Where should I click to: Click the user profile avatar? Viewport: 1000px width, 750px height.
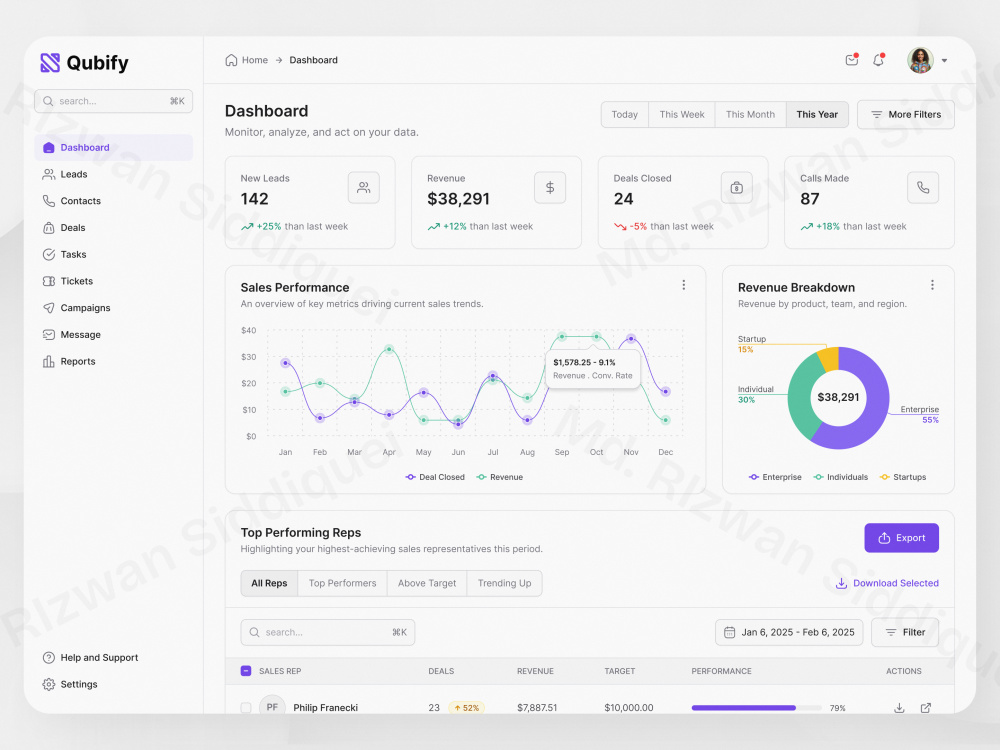pyautogui.click(x=920, y=60)
